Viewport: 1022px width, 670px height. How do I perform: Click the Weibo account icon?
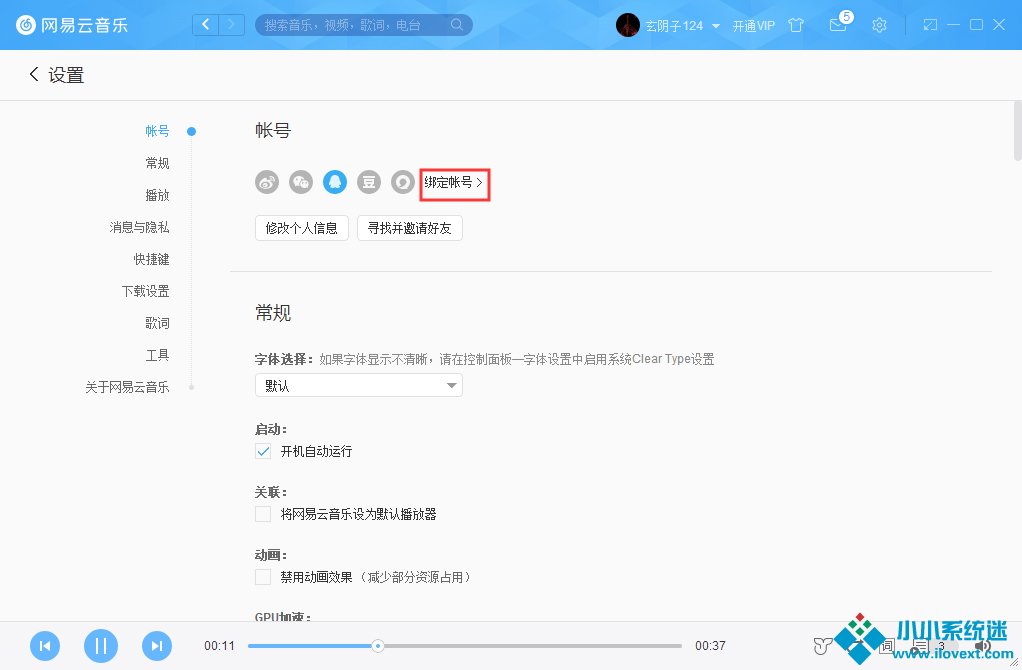[267, 182]
